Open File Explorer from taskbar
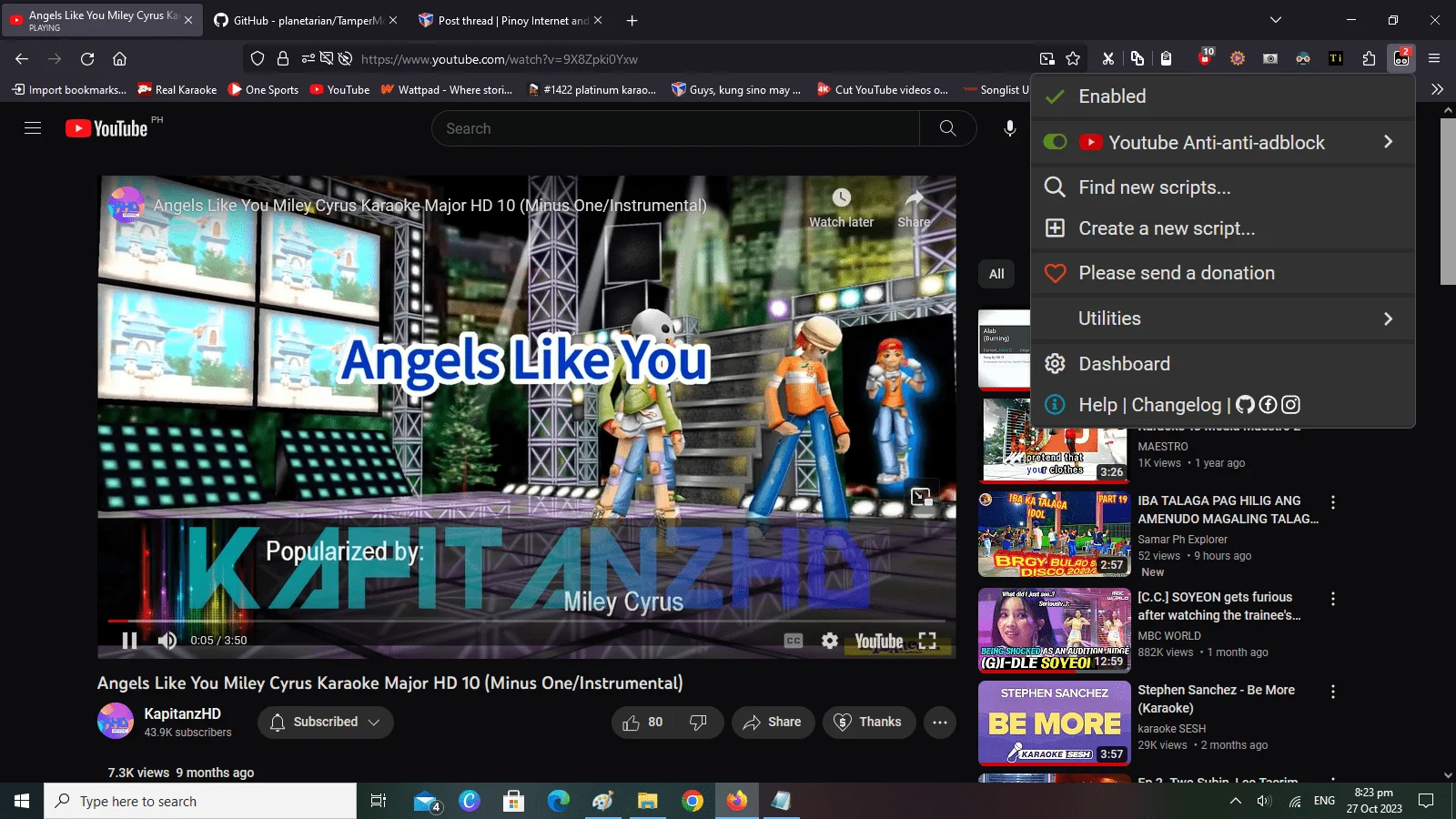 [x=647, y=801]
